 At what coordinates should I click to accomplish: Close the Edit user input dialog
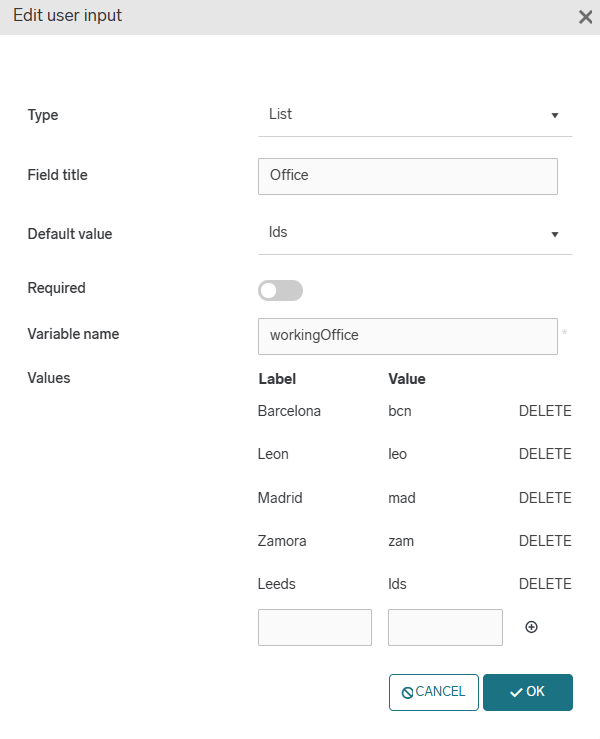[x=586, y=17]
